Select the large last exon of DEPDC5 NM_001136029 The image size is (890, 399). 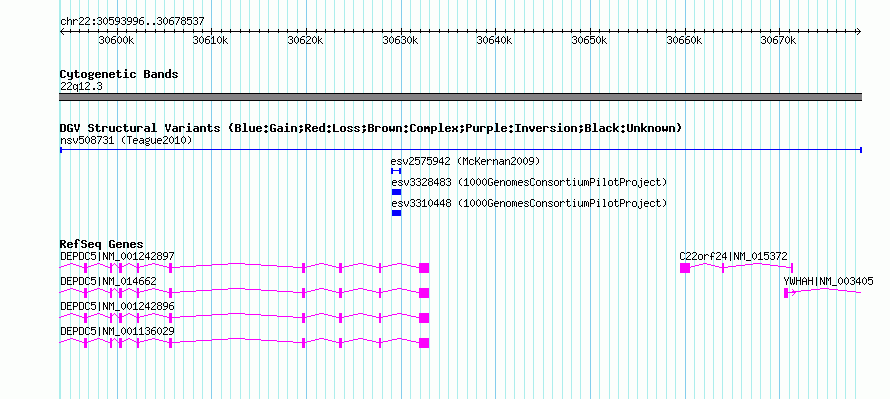click(x=424, y=343)
